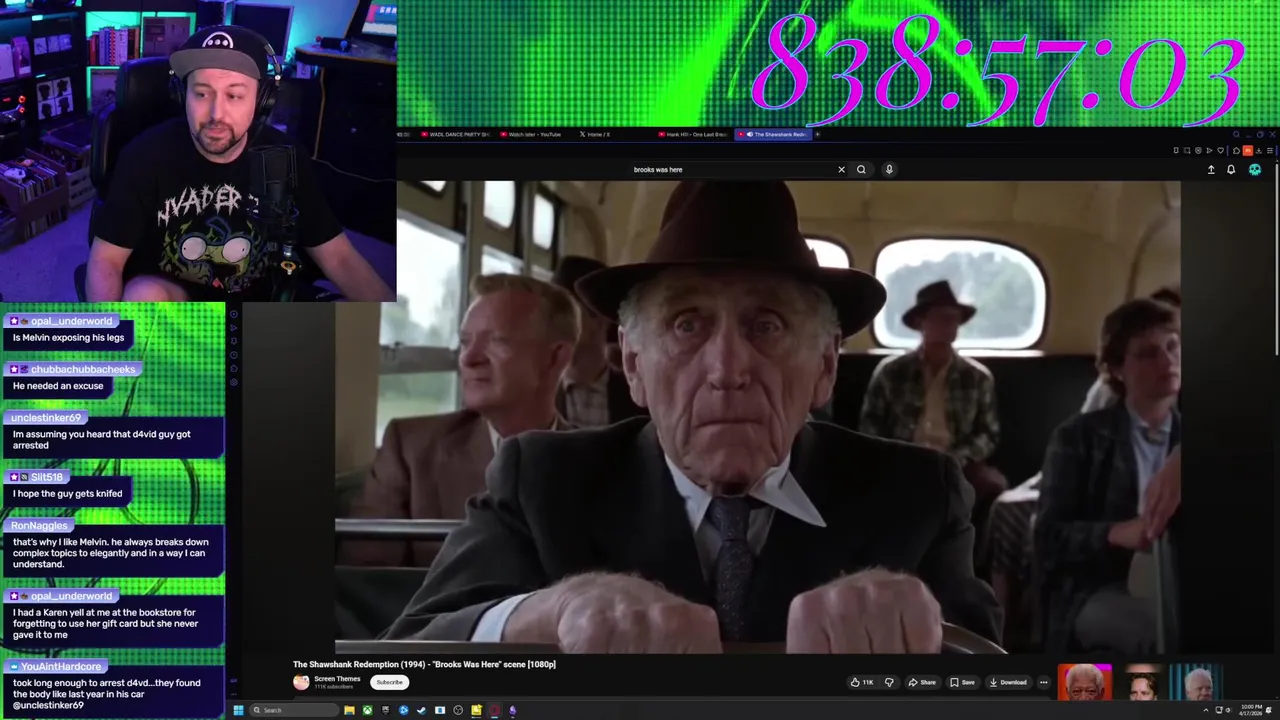Clear the YouTube search box with X
1280x720 pixels.
[841, 169]
